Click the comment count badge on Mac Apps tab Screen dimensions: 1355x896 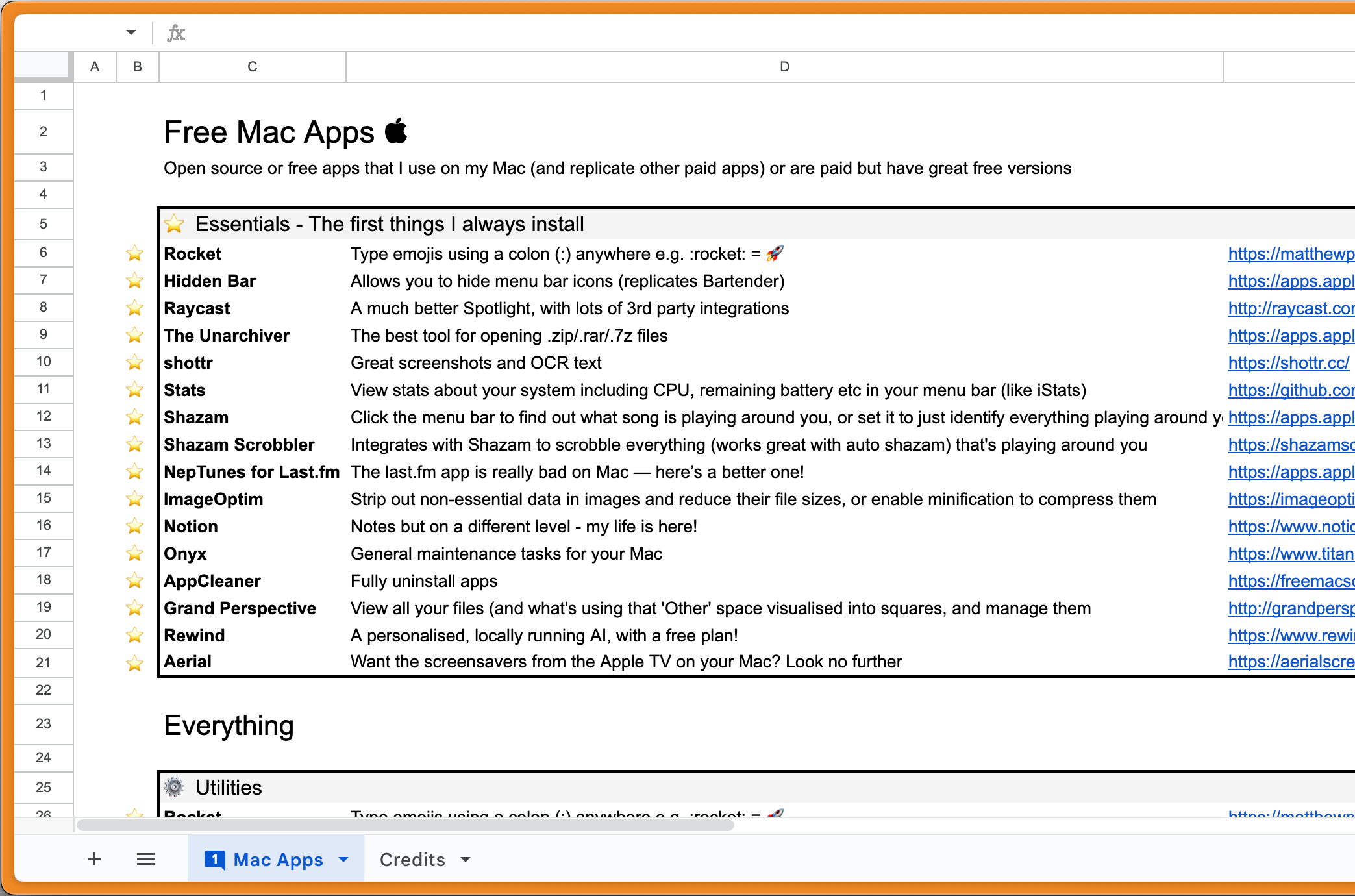tap(215, 860)
